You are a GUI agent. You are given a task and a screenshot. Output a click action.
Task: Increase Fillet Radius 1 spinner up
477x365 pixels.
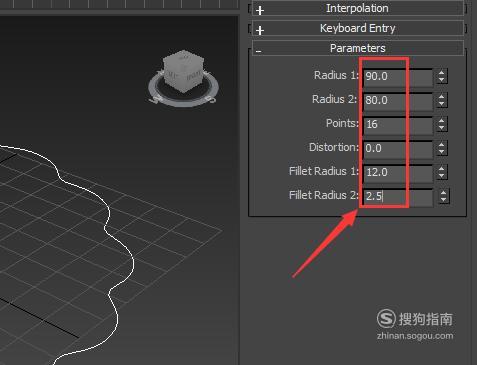[x=441, y=169]
